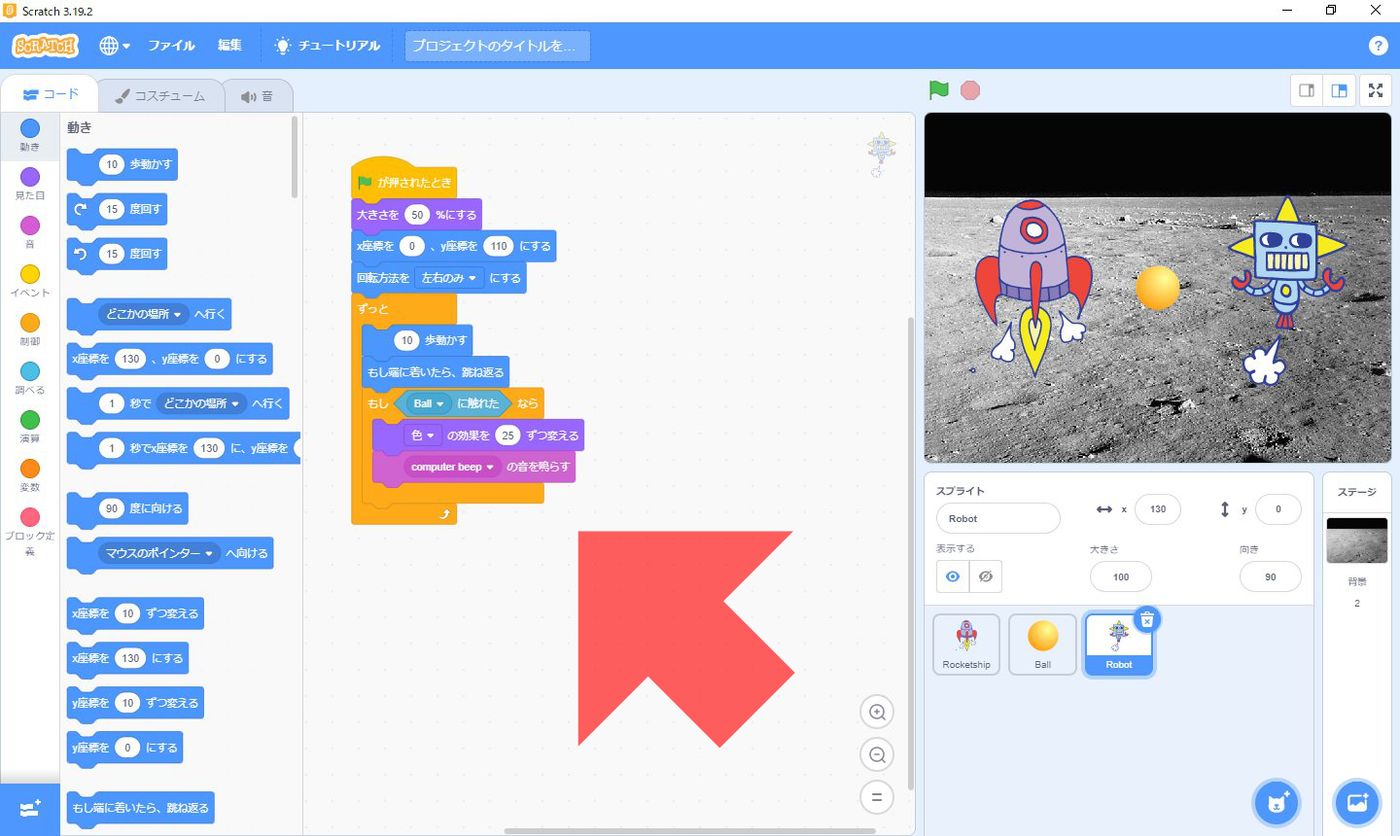Select the yellow イベント category circle
Viewport: 1400px width, 836px height.
pyautogui.click(x=30, y=274)
